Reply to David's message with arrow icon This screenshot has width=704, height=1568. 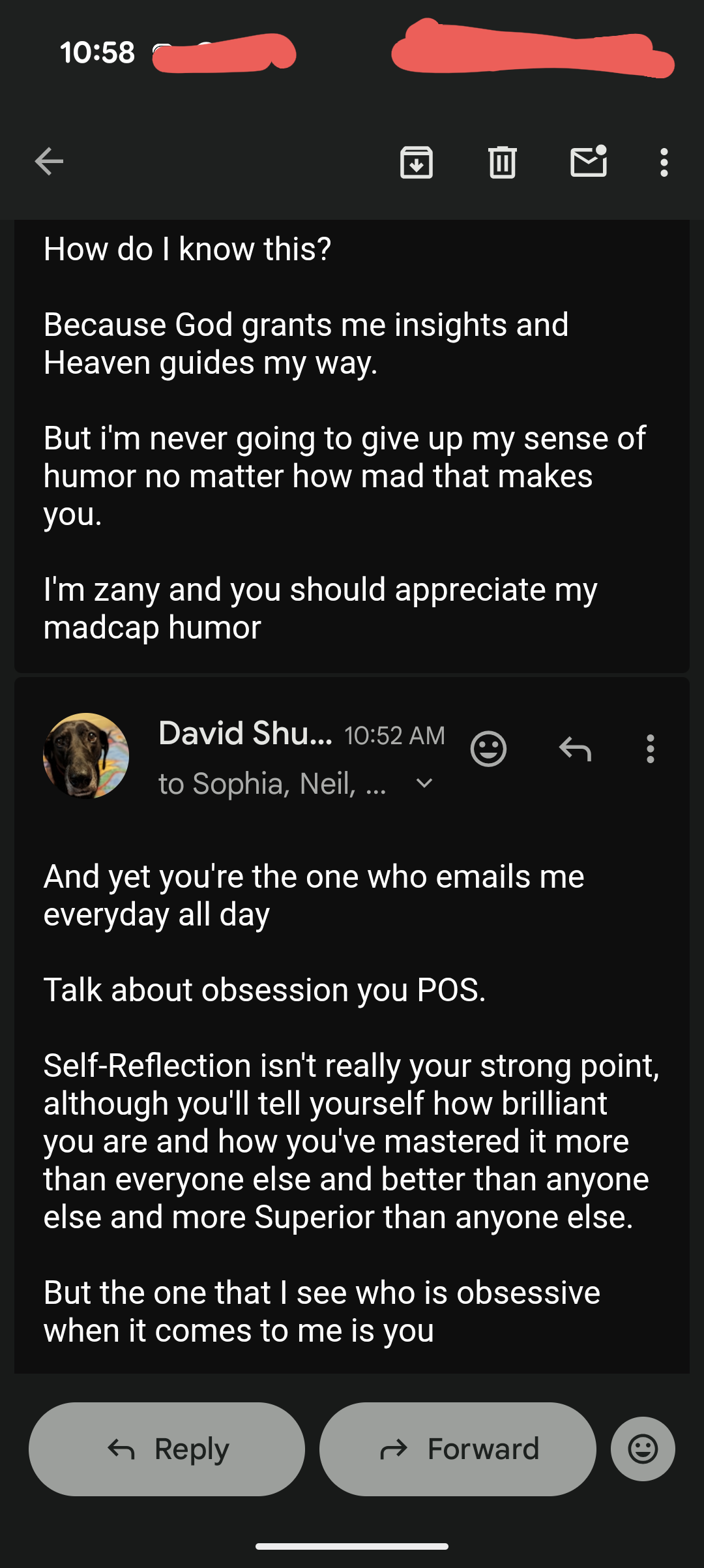575,749
